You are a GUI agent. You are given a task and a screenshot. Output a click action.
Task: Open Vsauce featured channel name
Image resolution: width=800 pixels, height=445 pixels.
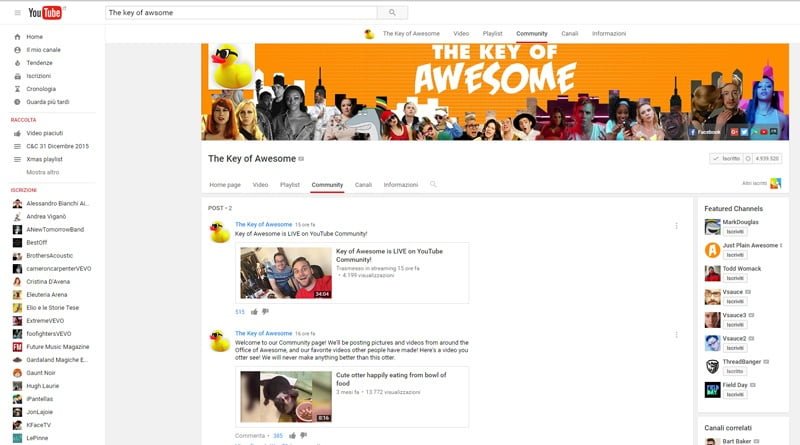[733, 292]
